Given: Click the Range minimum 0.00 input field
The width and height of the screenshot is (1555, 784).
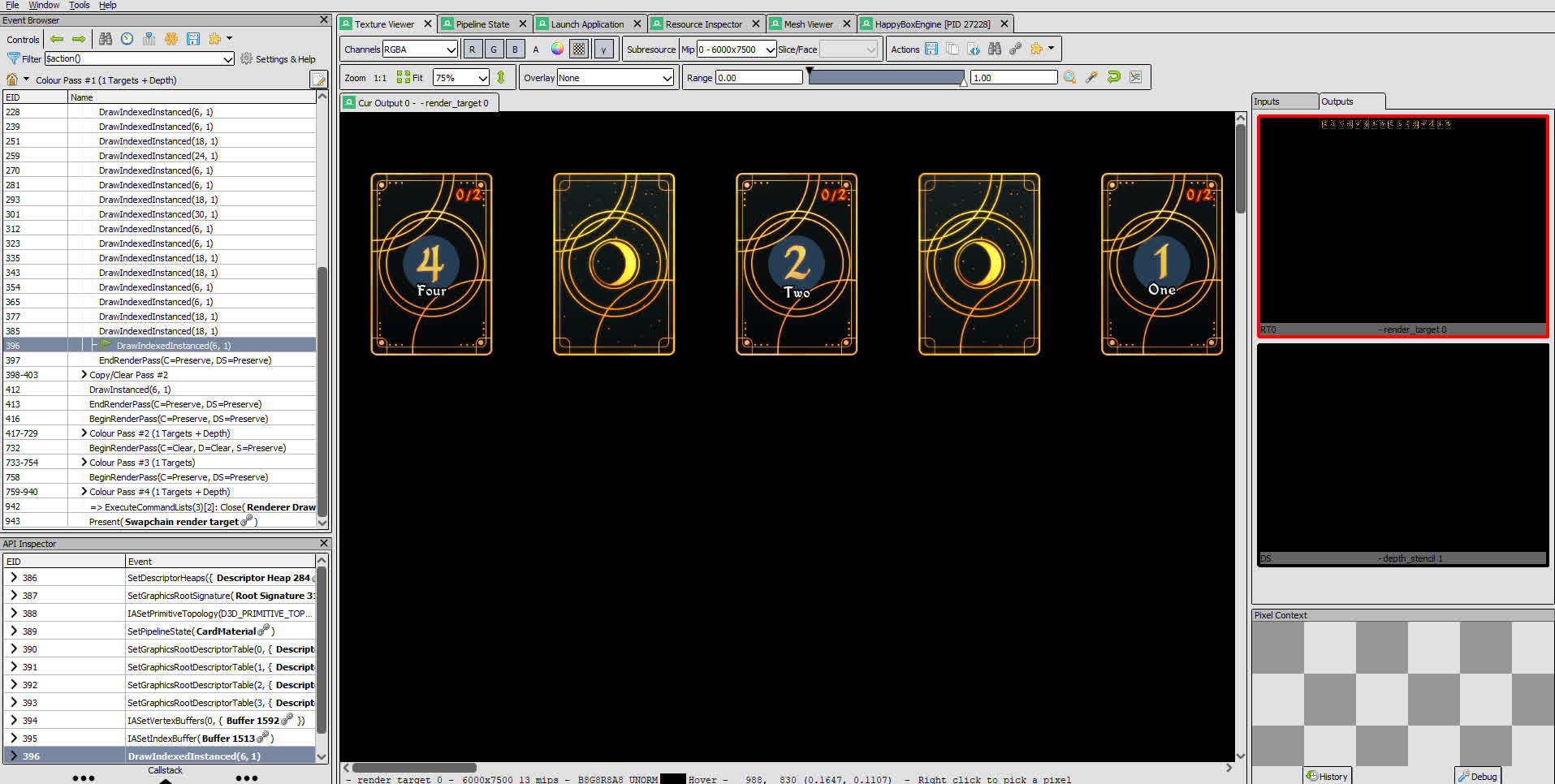Looking at the screenshot, I should tap(758, 77).
